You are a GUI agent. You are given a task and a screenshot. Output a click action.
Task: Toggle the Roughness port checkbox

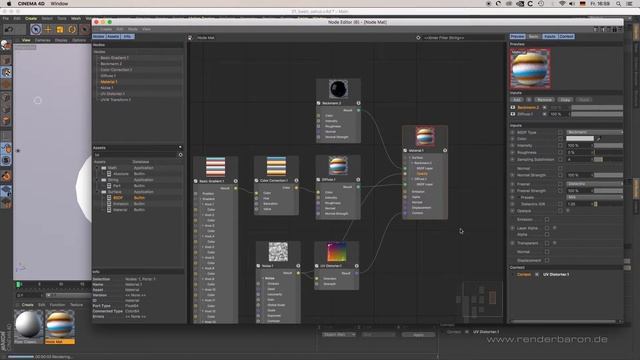[560, 152]
